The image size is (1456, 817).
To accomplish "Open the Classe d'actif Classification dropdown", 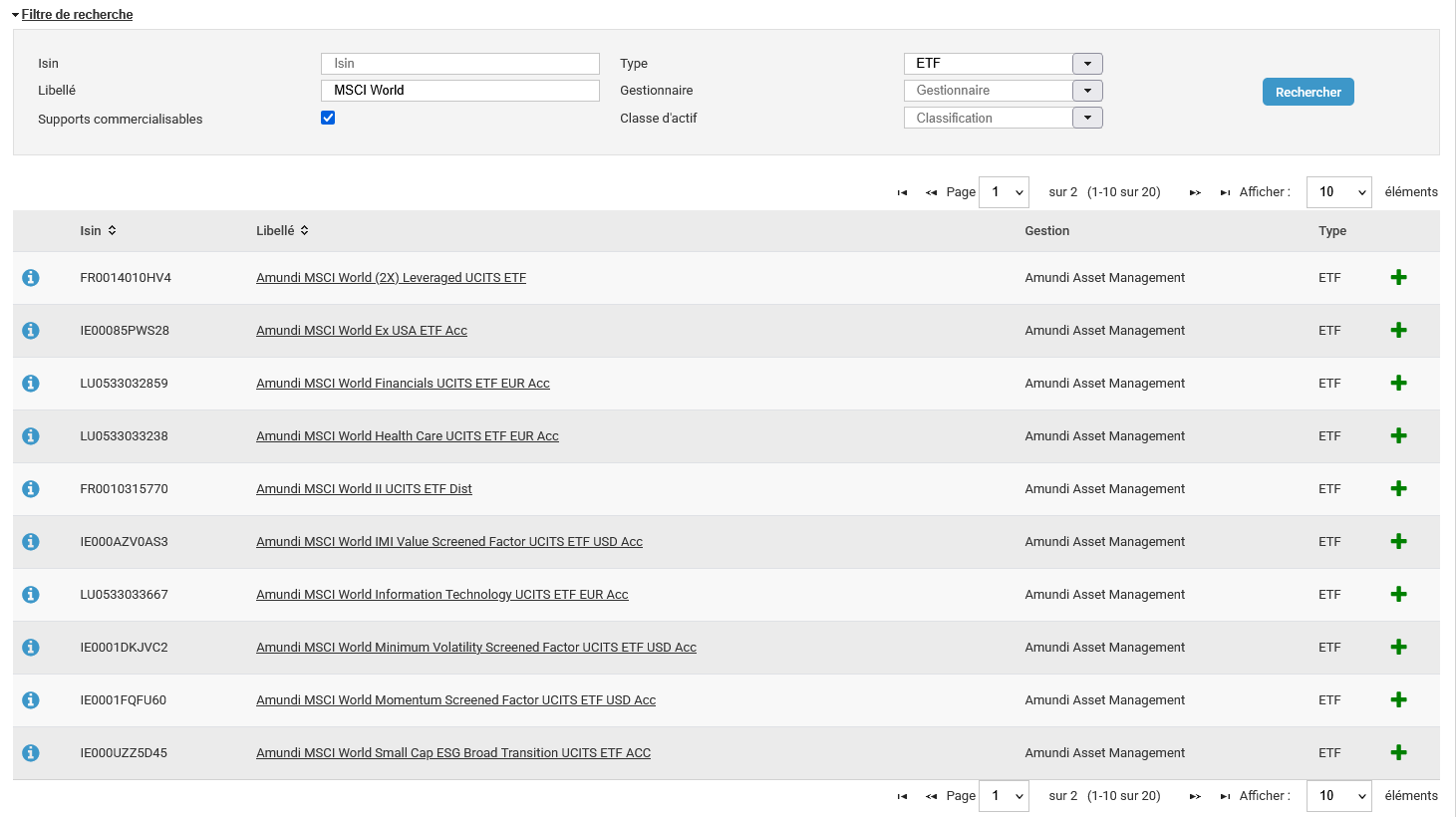I will pos(1087,118).
